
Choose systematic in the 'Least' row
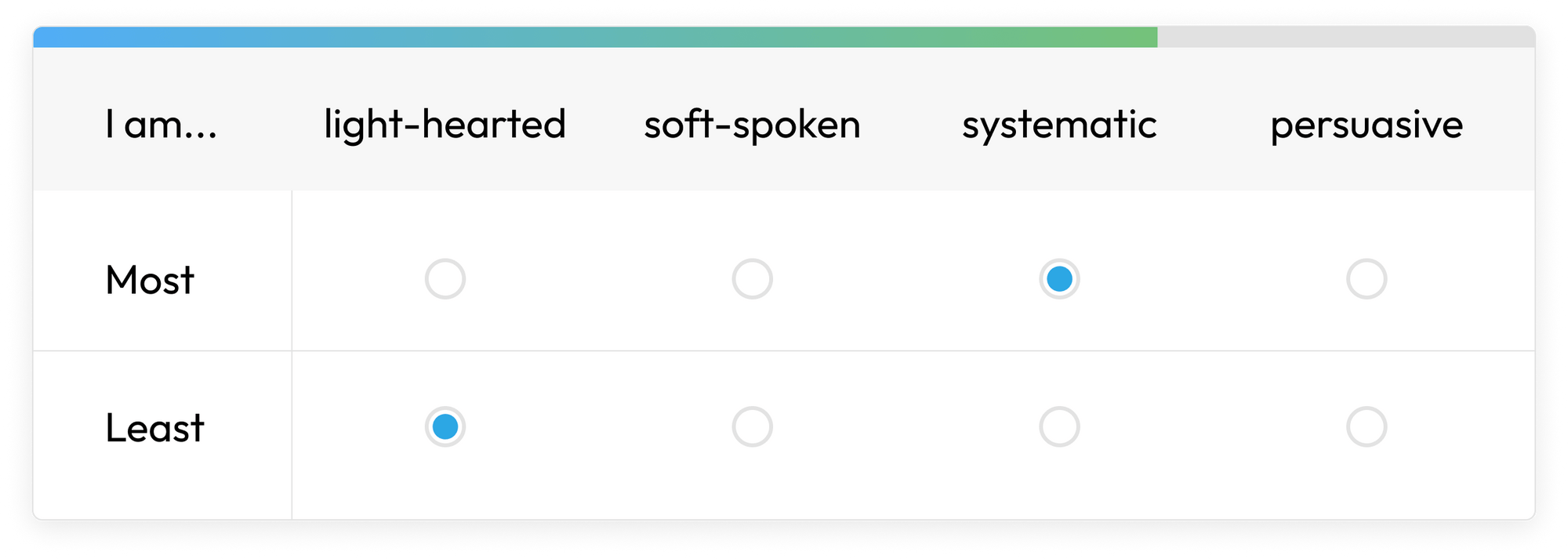click(1060, 427)
